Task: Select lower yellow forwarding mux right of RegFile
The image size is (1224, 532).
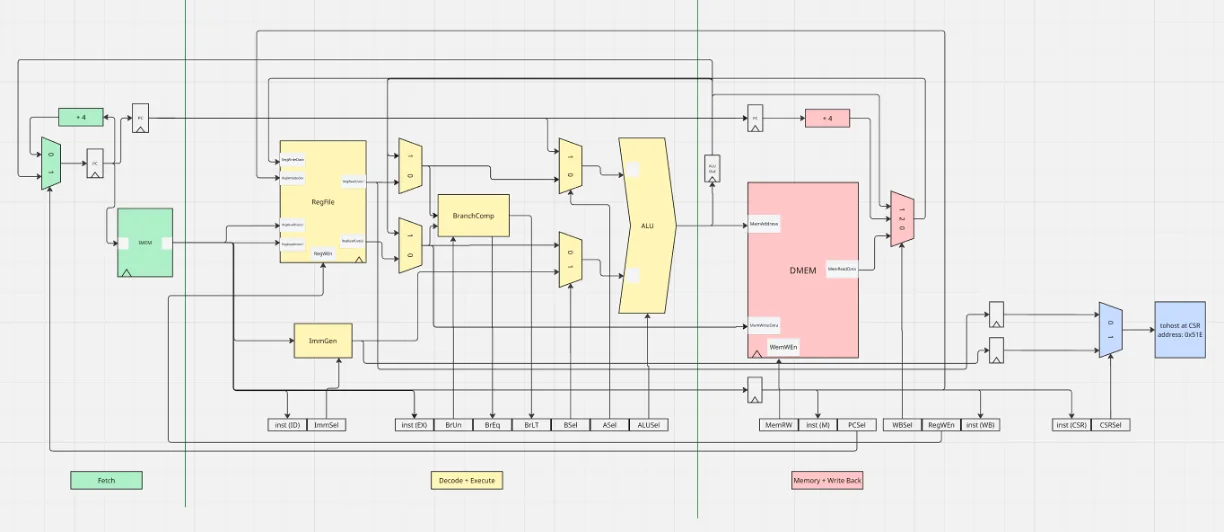Action: click(x=410, y=244)
